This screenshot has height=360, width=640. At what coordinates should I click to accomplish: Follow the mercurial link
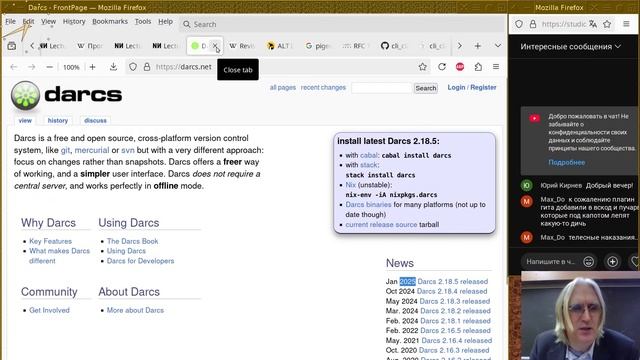tap(92, 150)
